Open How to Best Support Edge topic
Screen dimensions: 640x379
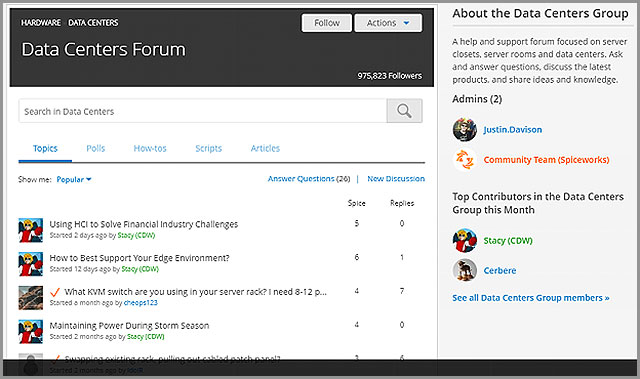(139, 258)
